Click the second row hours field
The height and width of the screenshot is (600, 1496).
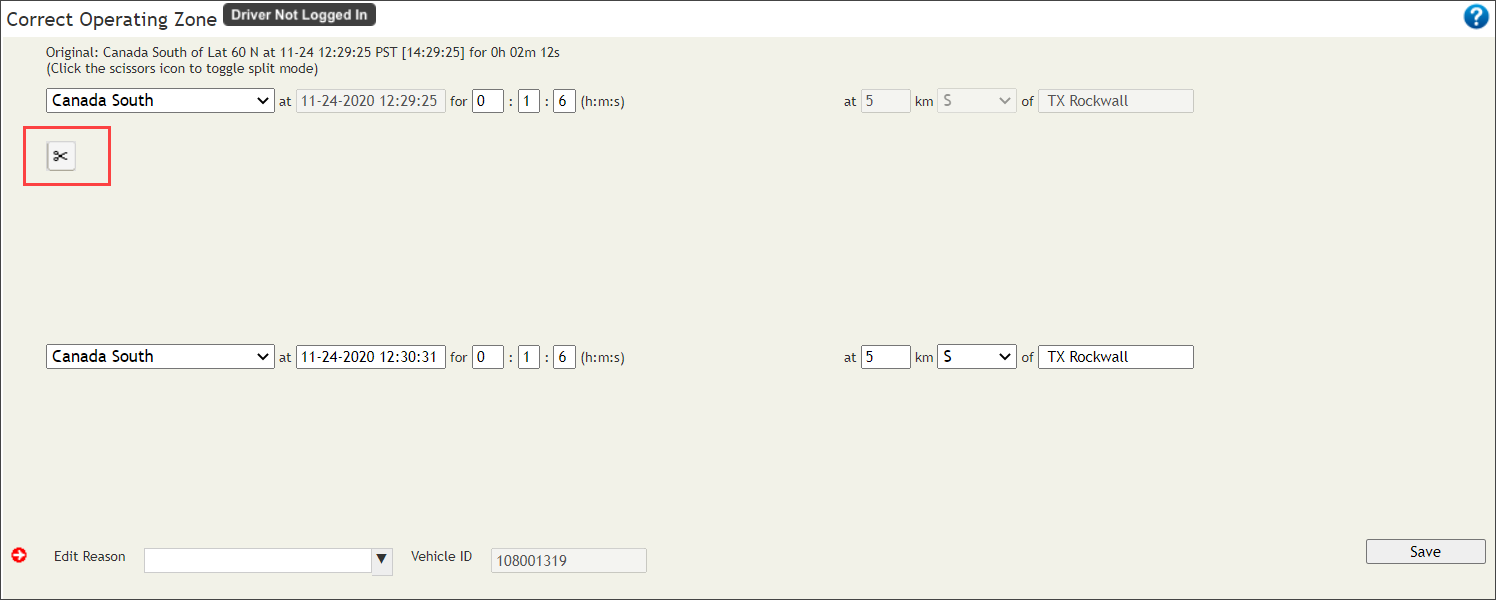click(488, 357)
